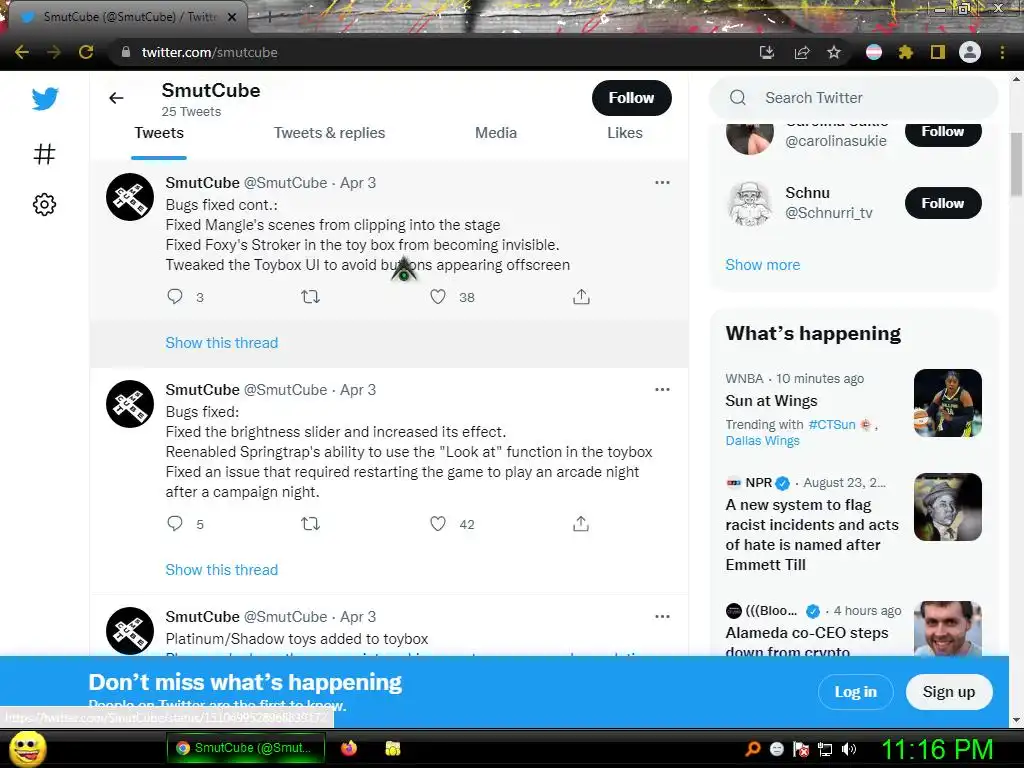Show this thread under brightness slider tweet
1024x768 pixels.
(x=221, y=570)
